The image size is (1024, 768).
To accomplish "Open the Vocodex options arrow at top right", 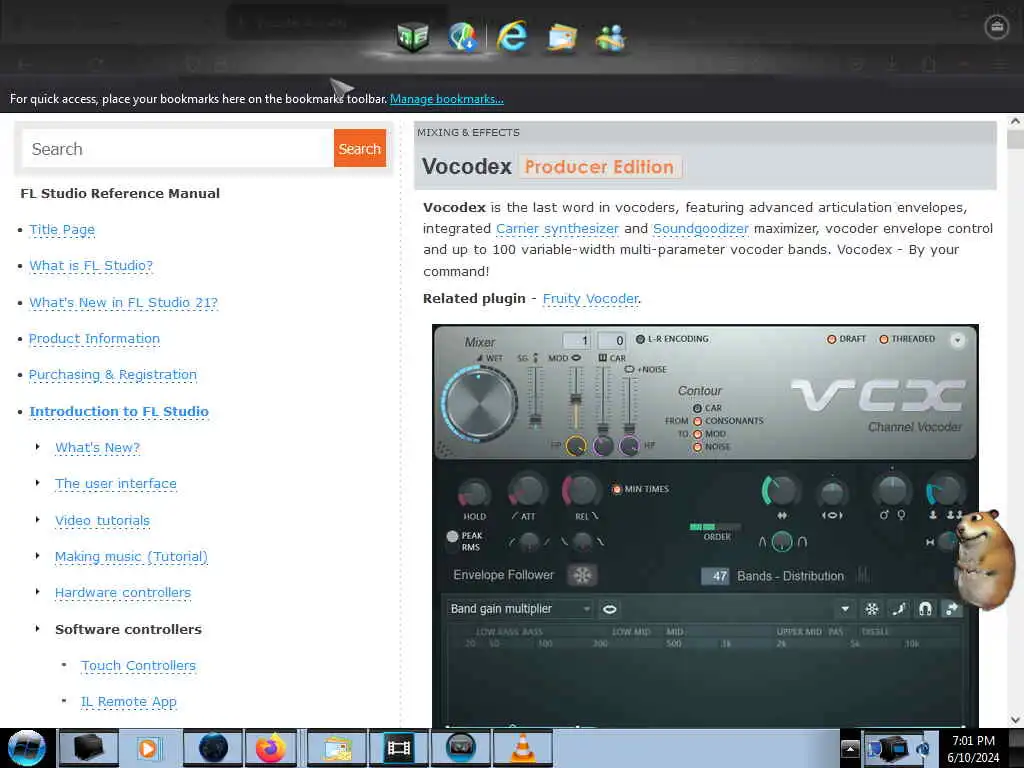I will pyautogui.click(x=957, y=340).
